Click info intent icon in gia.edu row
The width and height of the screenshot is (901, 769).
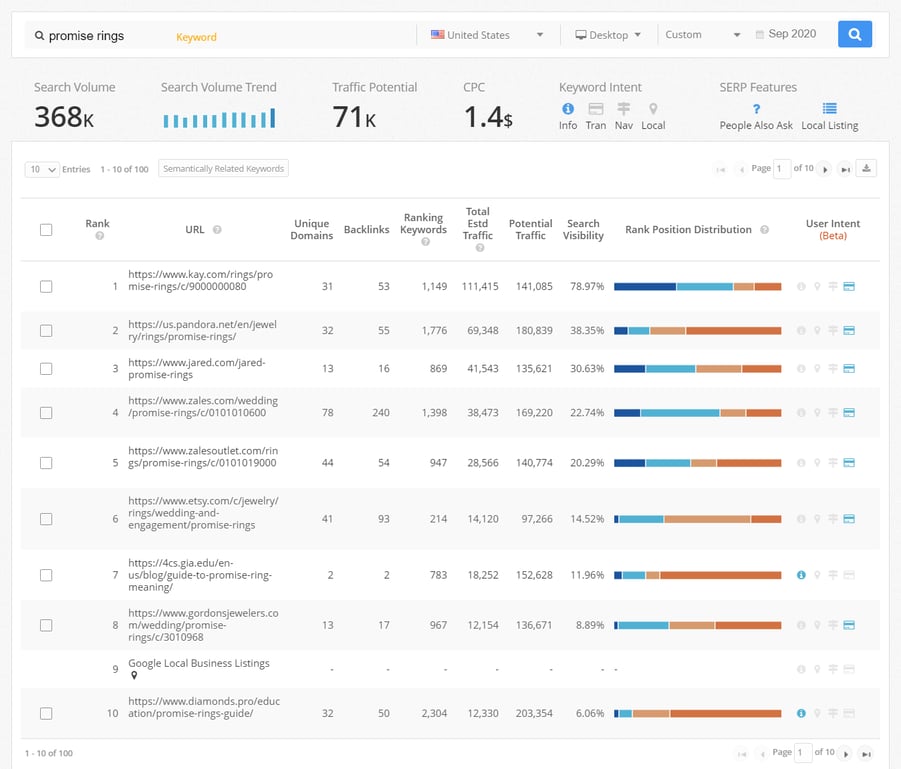801,575
